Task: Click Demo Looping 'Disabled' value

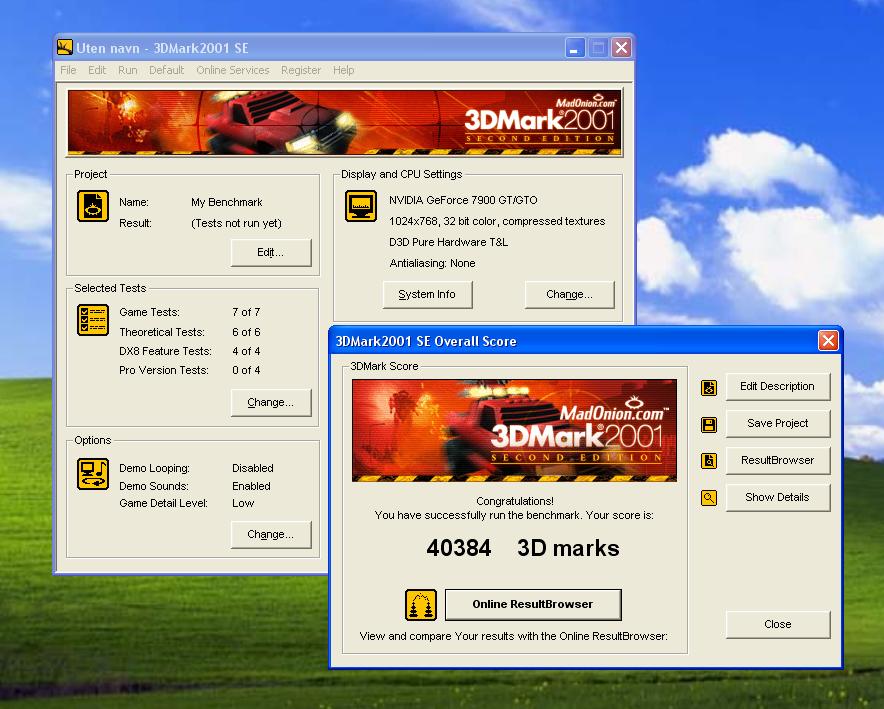Action: (253, 468)
